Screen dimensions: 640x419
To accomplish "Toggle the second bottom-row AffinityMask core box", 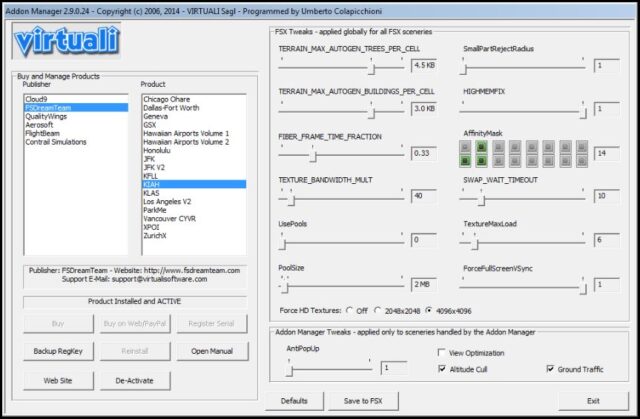I will 482,161.
